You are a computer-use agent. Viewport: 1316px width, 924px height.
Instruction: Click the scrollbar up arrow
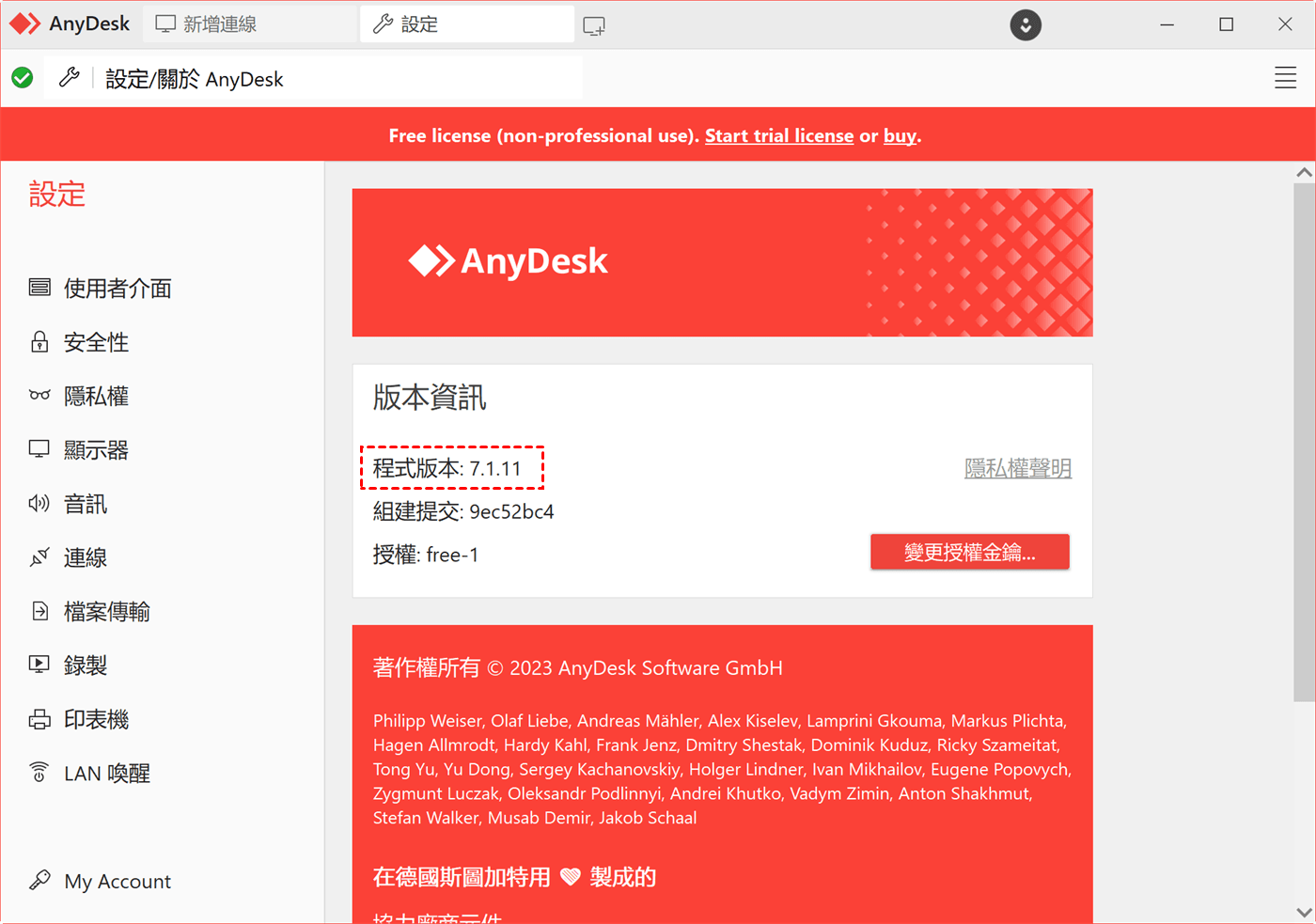pos(1304,172)
